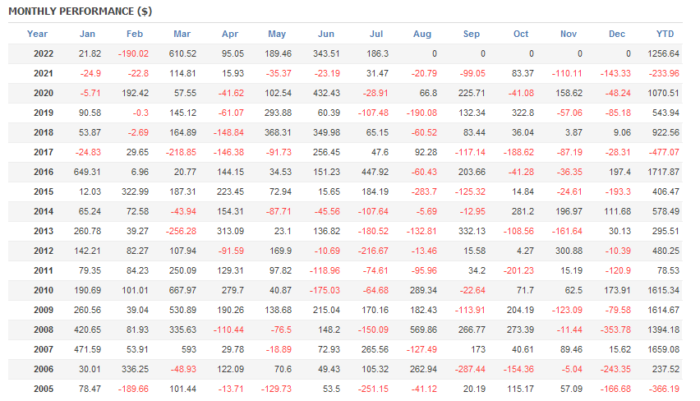700x401 pixels.
Task: Select the 2014 year row label
Action: point(43,211)
